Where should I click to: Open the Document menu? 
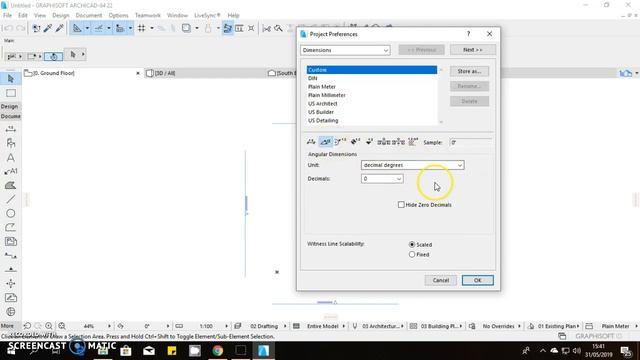coord(89,15)
